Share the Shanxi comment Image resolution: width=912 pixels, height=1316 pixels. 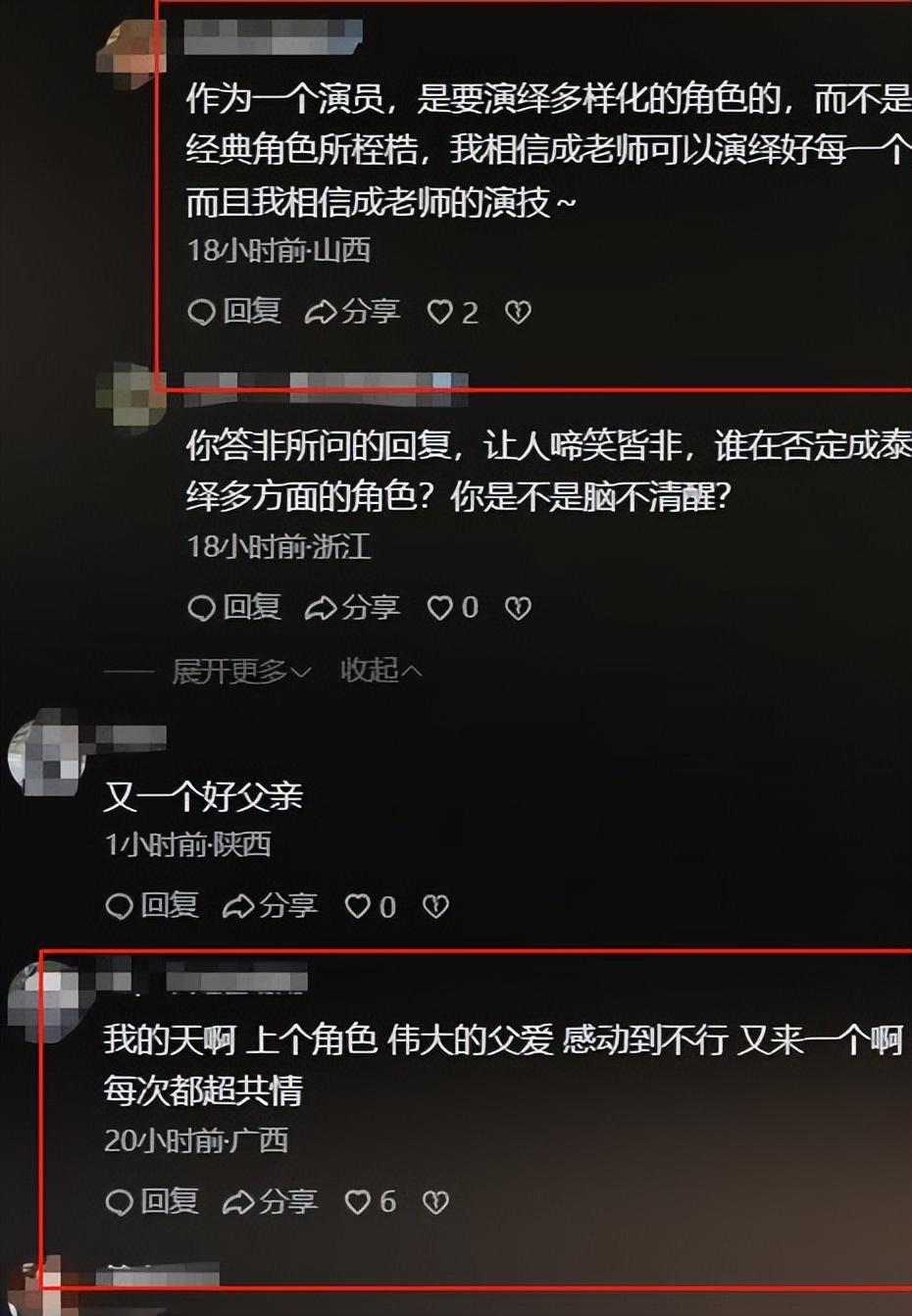tap(352, 312)
